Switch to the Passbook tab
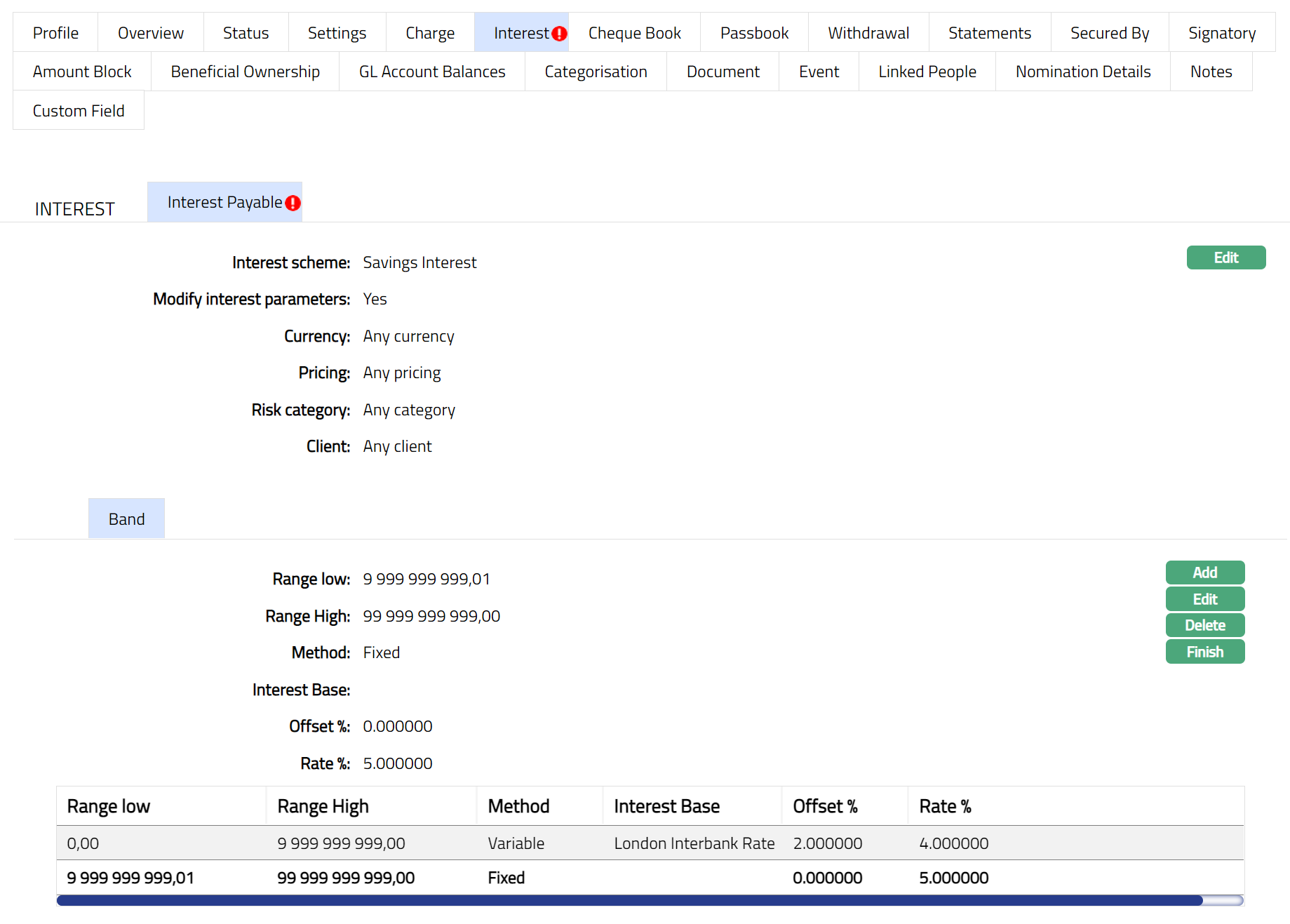Image resolution: width=1290 pixels, height=924 pixels. (x=754, y=33)
